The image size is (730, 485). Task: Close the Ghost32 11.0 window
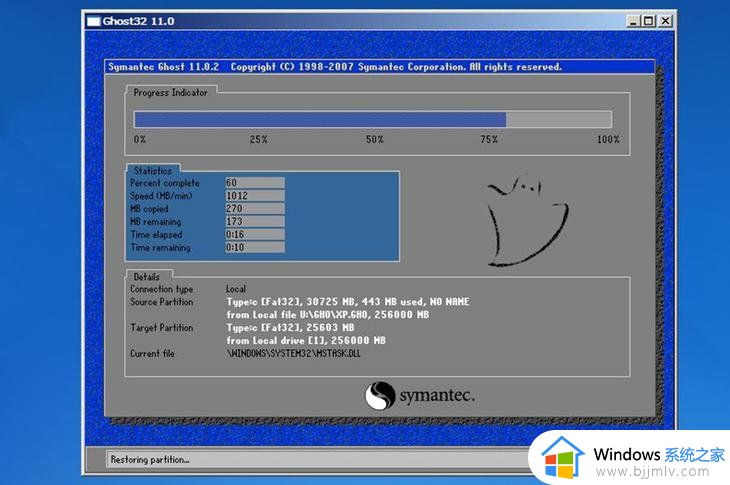pos(666,21)
